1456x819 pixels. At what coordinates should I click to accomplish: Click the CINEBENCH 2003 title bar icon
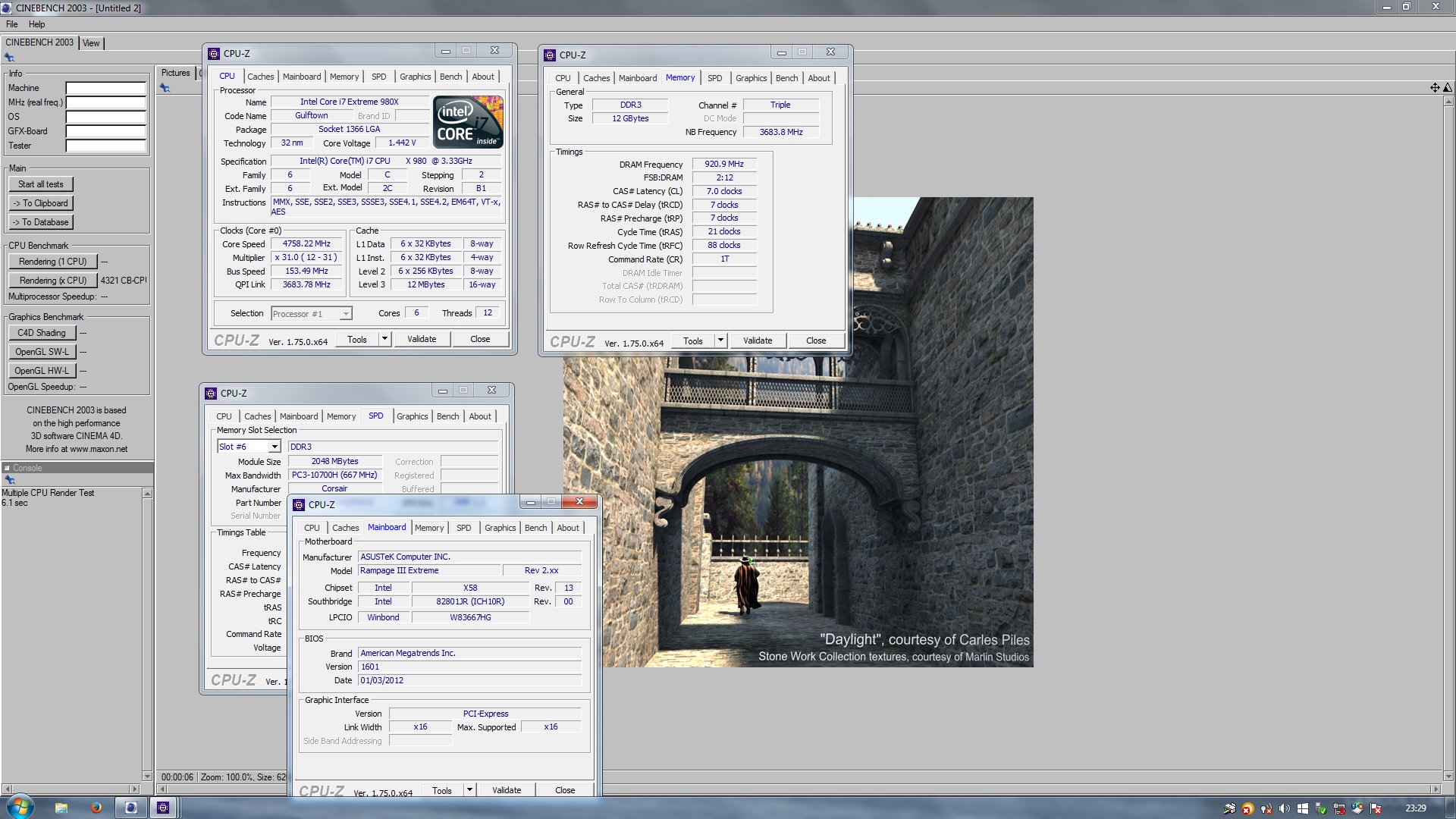7,8
